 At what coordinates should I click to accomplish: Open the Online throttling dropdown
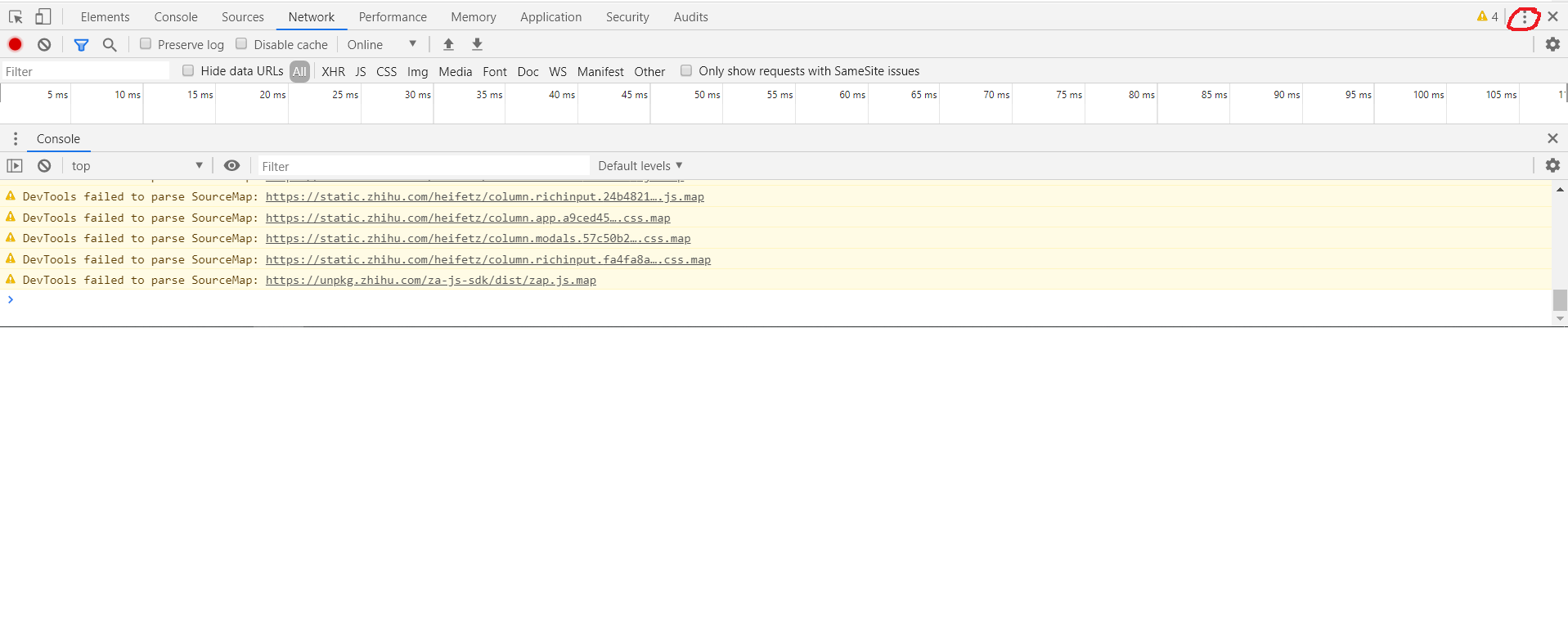[382, 44]
